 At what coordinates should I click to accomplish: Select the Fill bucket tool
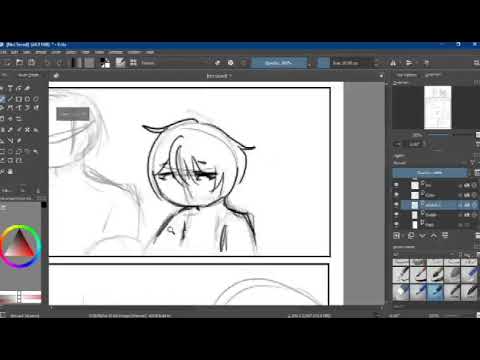point(36,130)
